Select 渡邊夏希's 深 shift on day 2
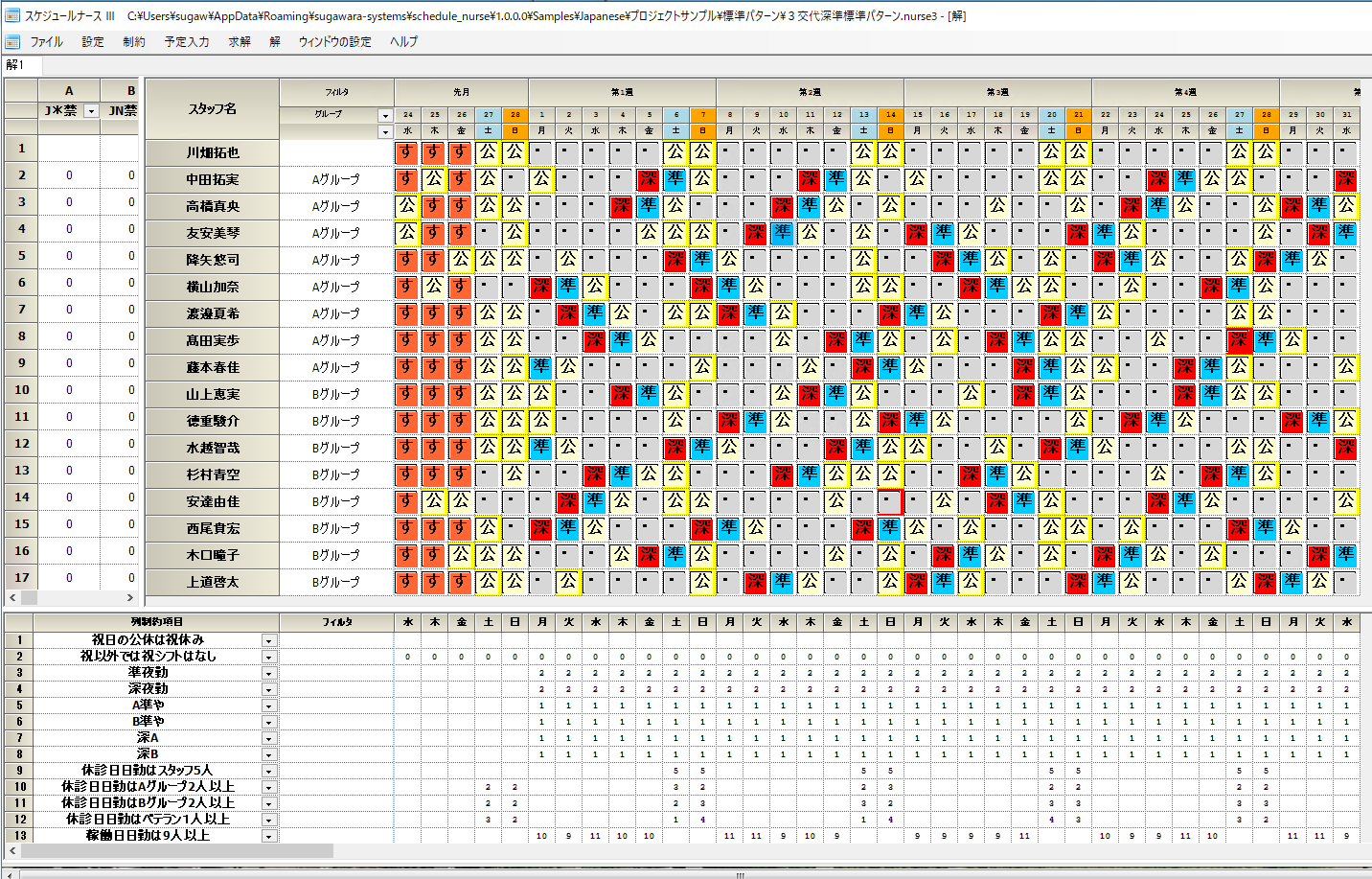Viewport: 1372px width, 879px height. coord(568,313)
